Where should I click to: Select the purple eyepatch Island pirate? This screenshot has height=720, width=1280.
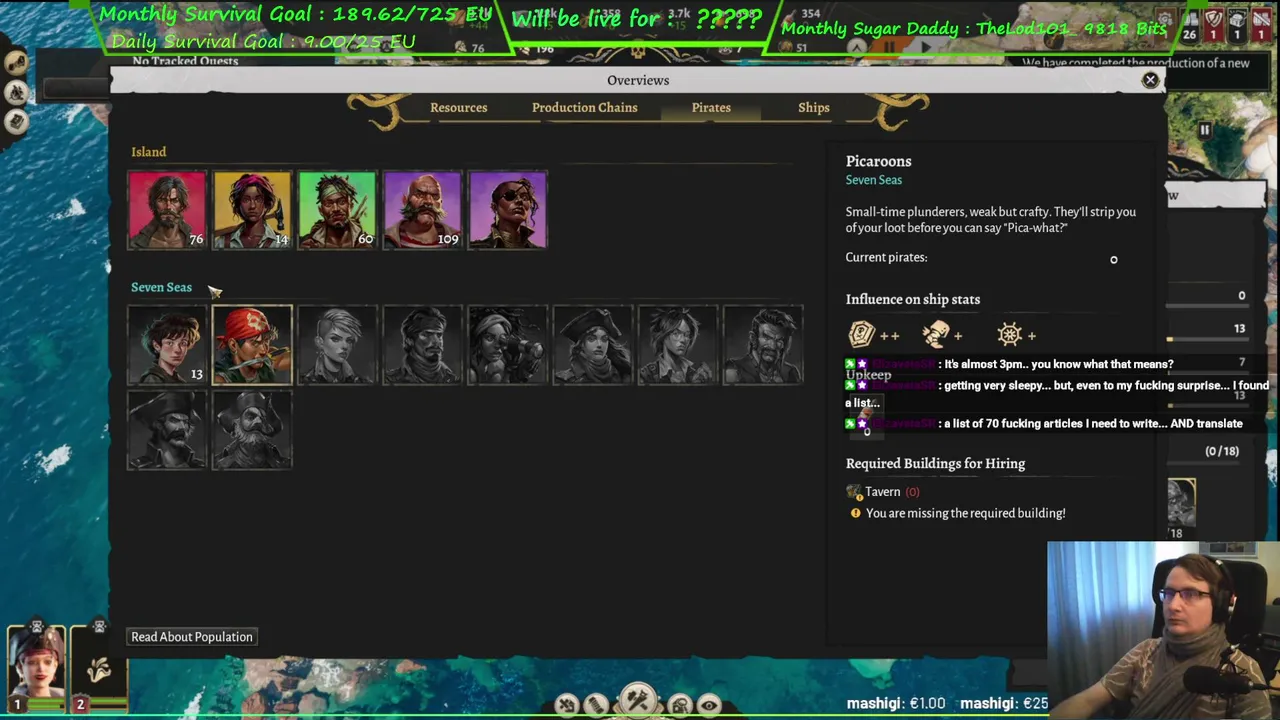tap(507, 210)
